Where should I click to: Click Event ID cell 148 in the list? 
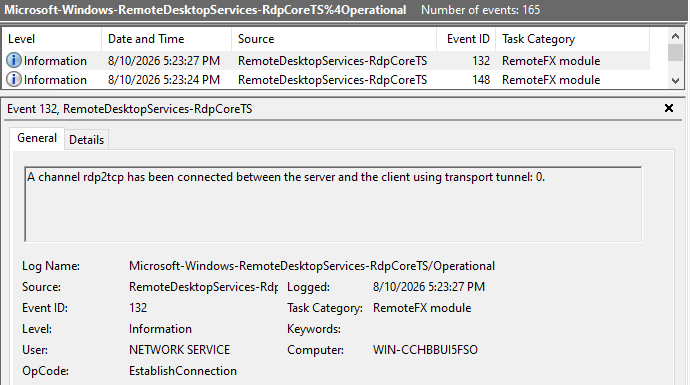pyautogui.click(x=481, y=80)
